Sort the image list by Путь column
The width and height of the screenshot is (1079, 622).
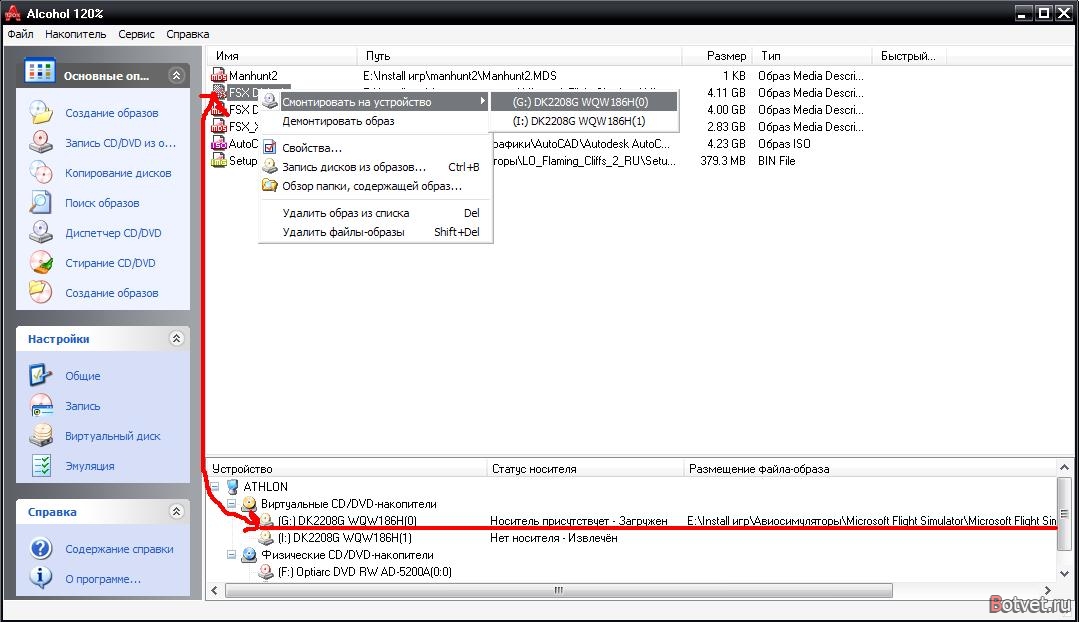pyautogui.click(x=519, y=56)
